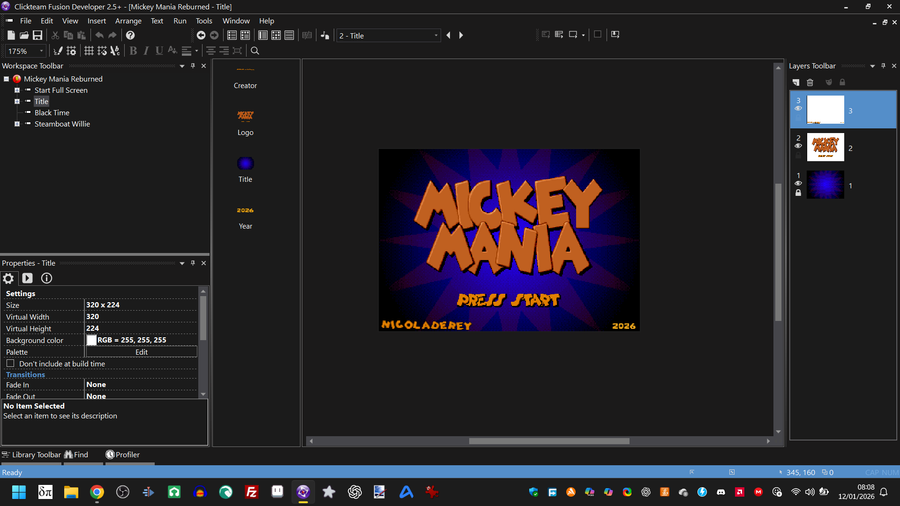Open File Explorer from the taskbar
Screen dimensions: 900x506
(x=71, y=492)
